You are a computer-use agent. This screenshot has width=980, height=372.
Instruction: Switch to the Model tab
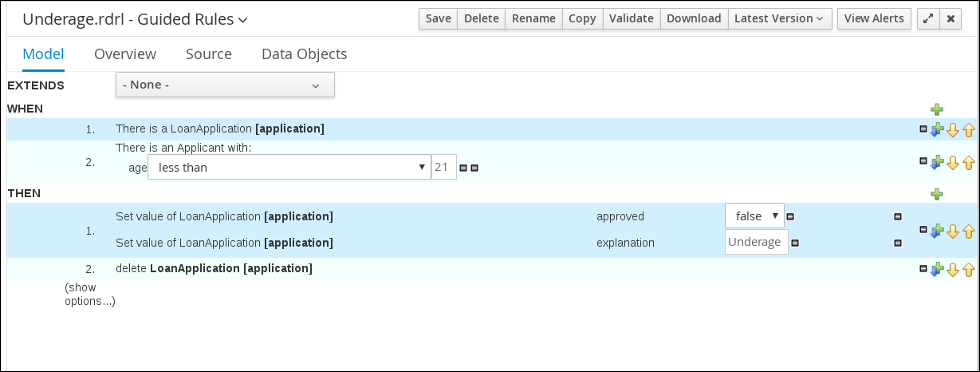[x=43, y=54]
